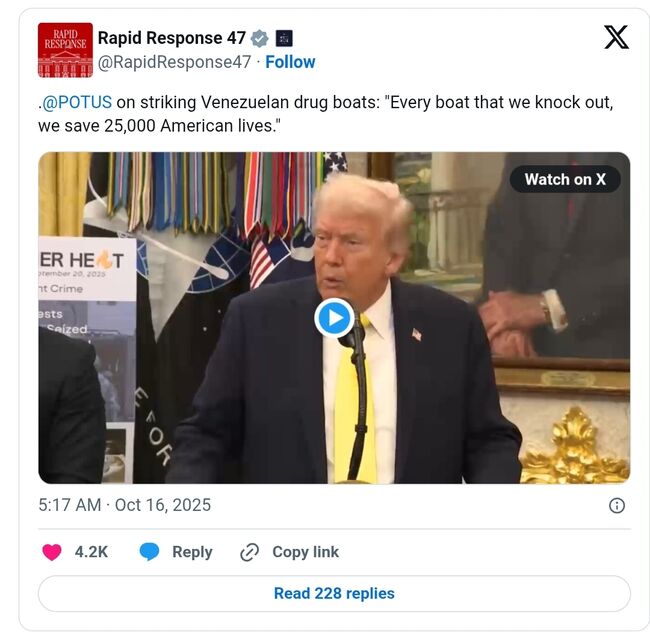Viewport: 650px width, 642px height.
Task: Click the X logo icon
Action: [x=616, y=37]
